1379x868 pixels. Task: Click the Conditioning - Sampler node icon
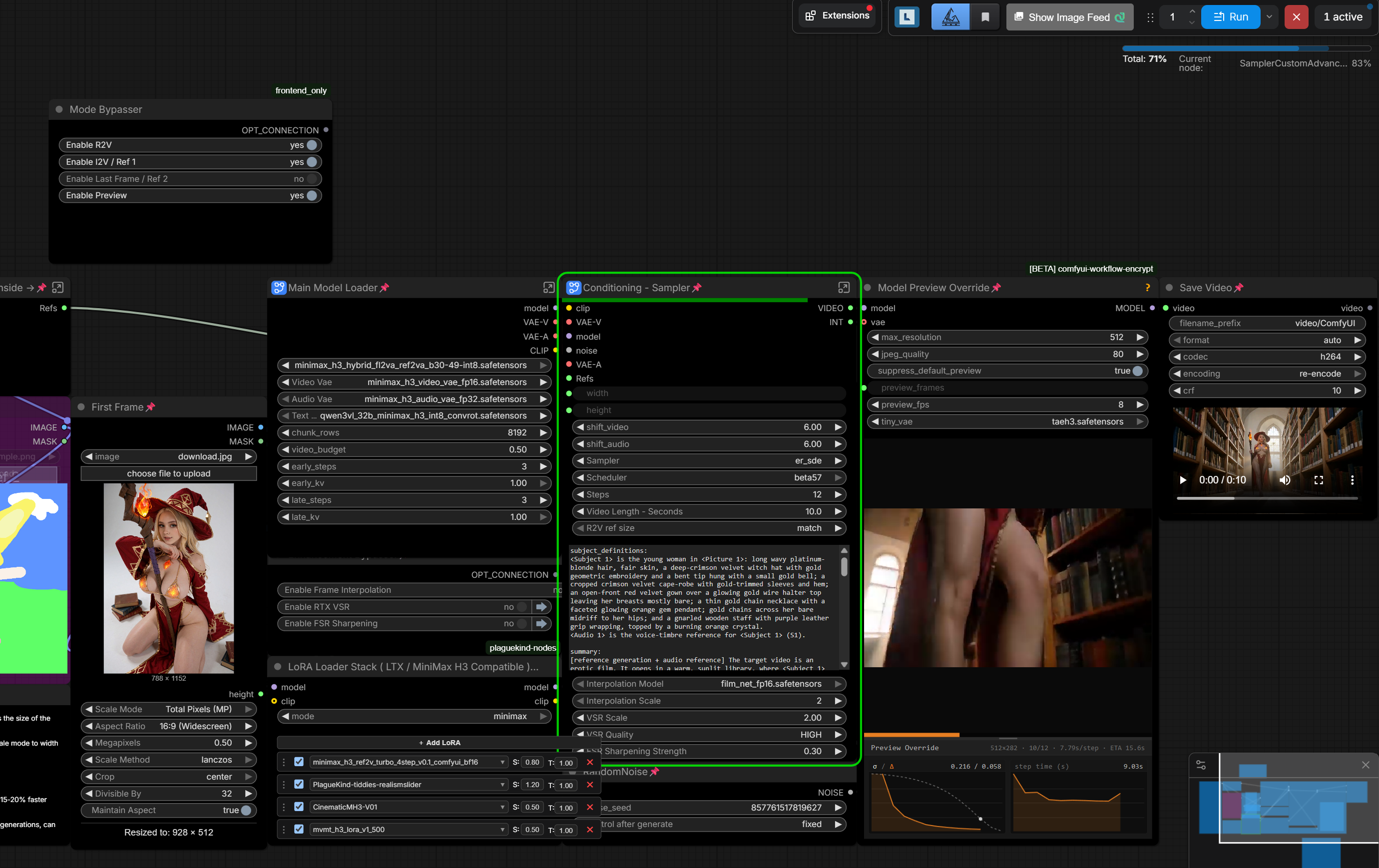573,288
